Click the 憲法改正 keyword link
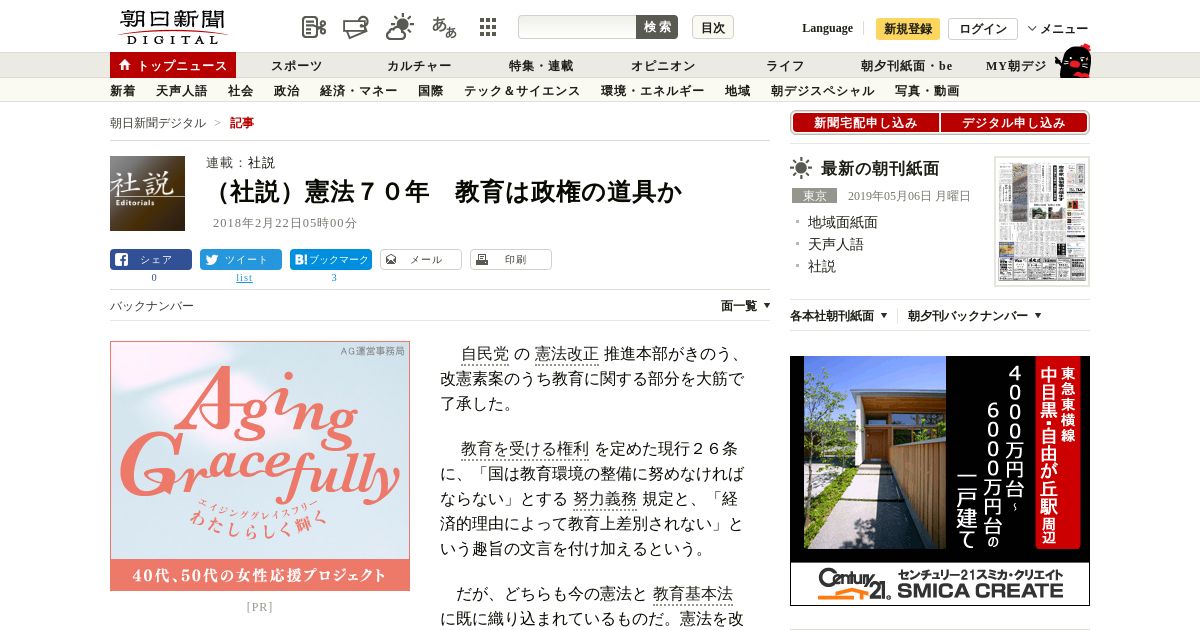 pos(567,354)
